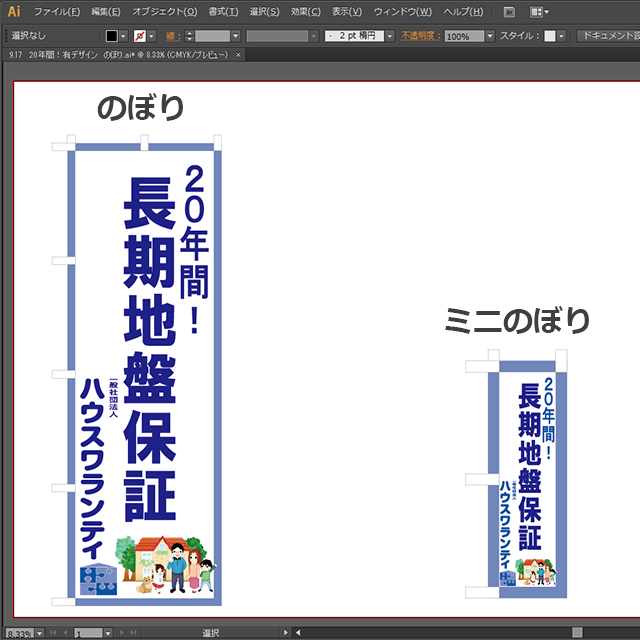
Task: Open the ウィンドウ(W) menu
Action: pyautogui.click(x=403, y=11)
